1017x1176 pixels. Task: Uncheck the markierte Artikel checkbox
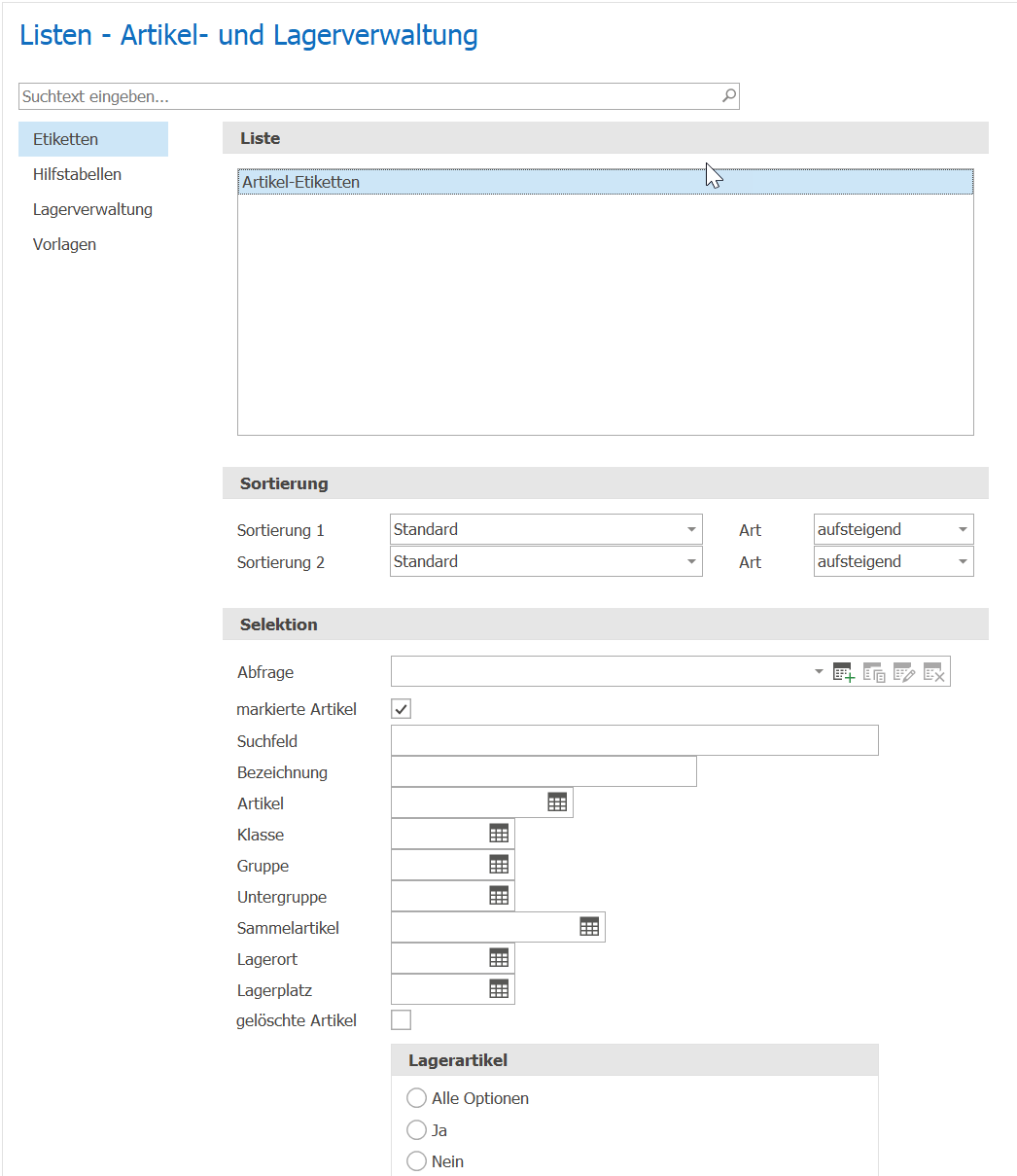pyautogui.click(x=401, y=709)
